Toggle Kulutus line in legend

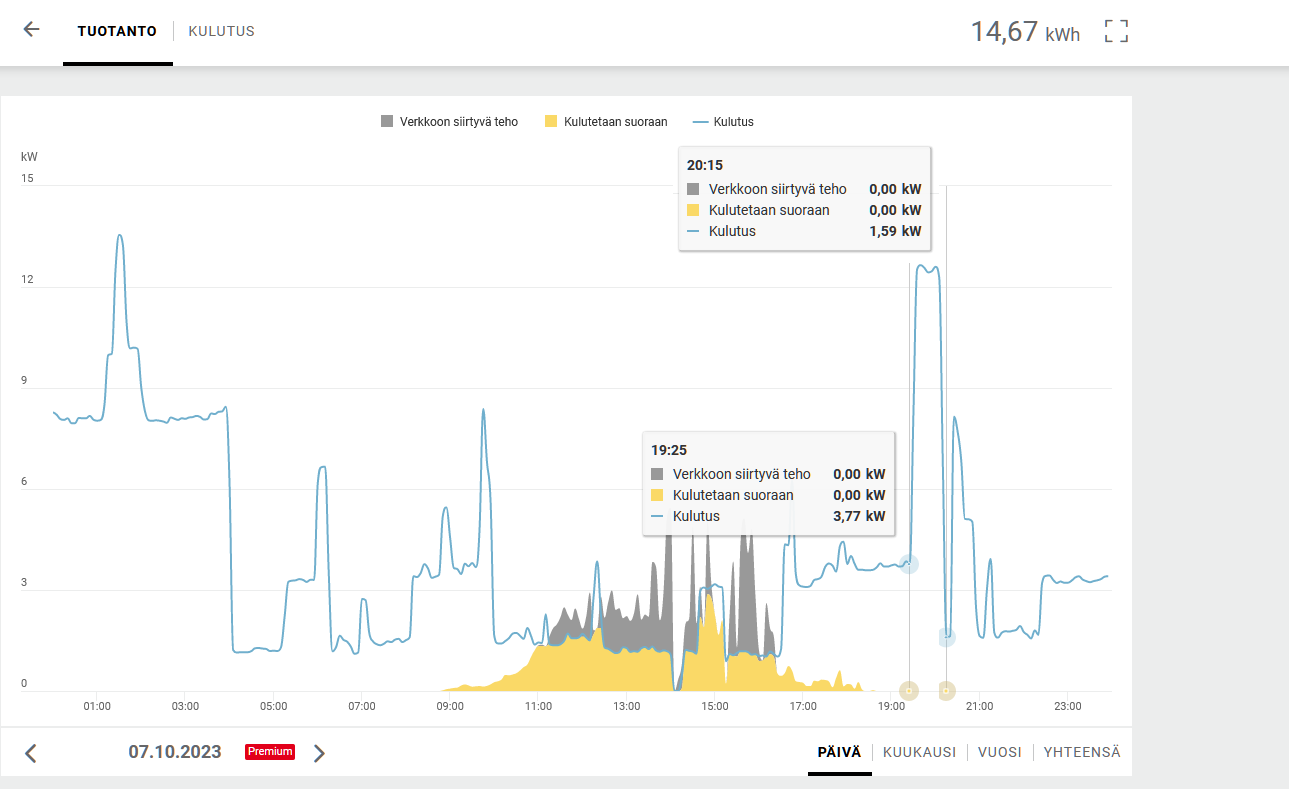point(723,122)
